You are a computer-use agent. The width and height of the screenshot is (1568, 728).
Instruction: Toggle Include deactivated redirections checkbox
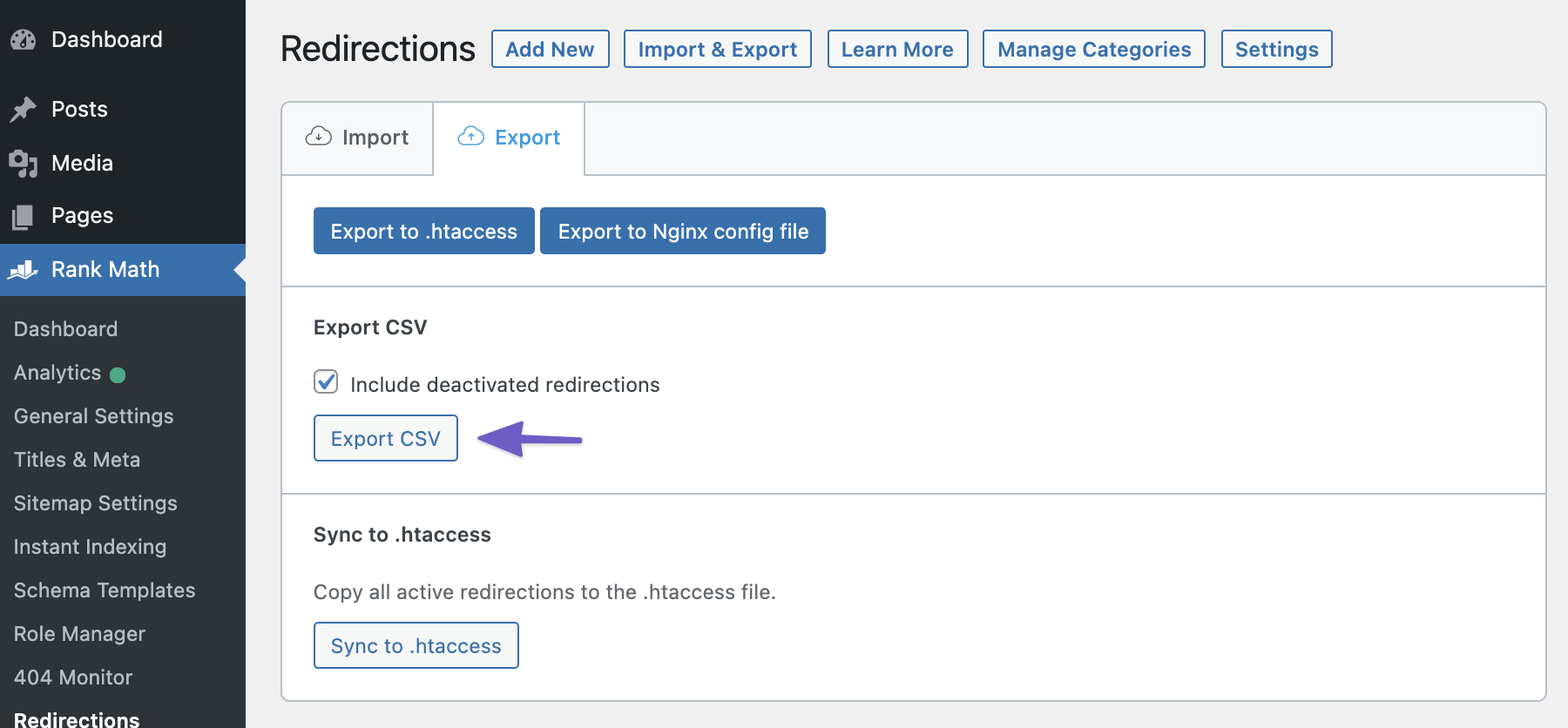[x=326, y=381]
